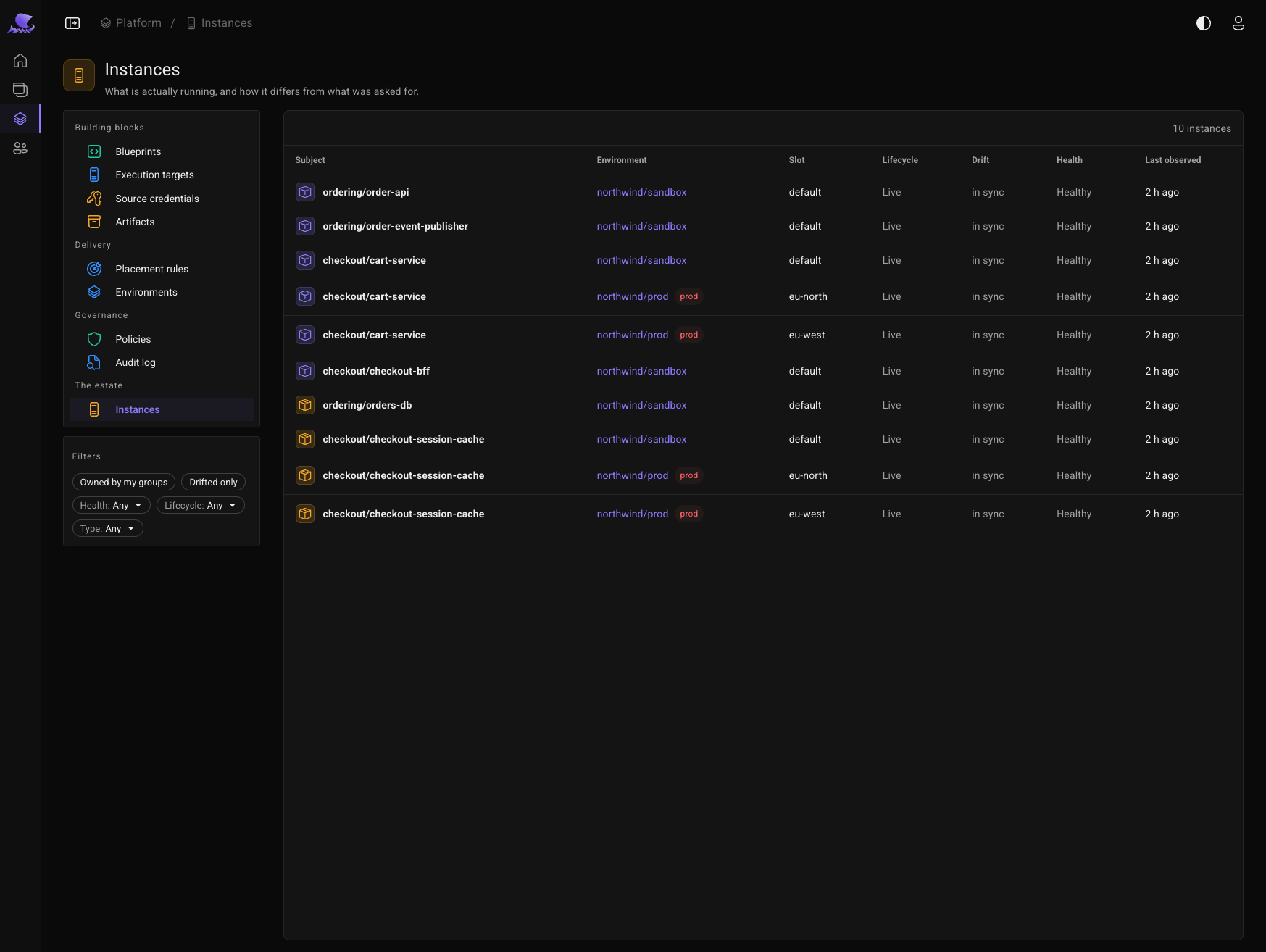Click the 10 instances count label

click(1202, 128)
